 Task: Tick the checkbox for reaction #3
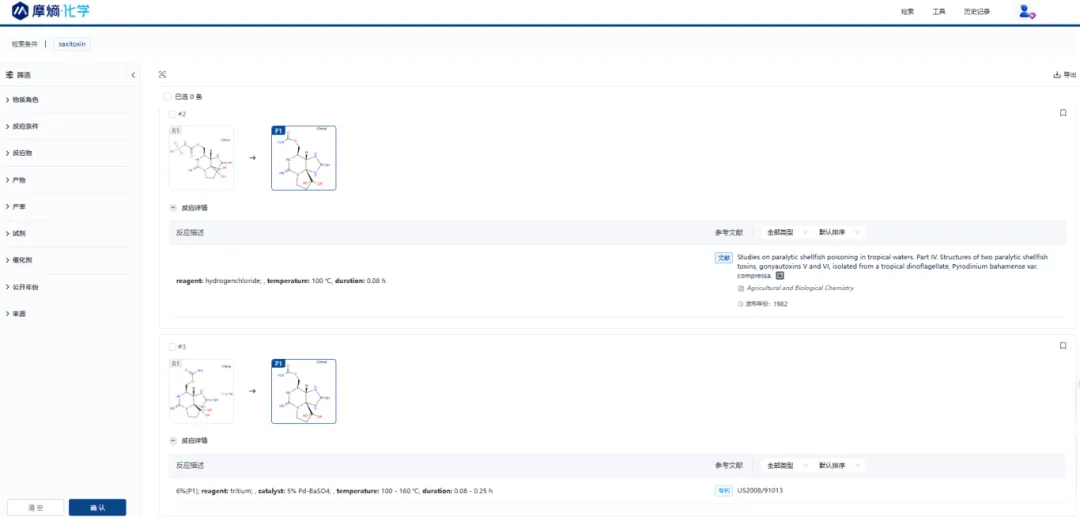coord(172,347)
